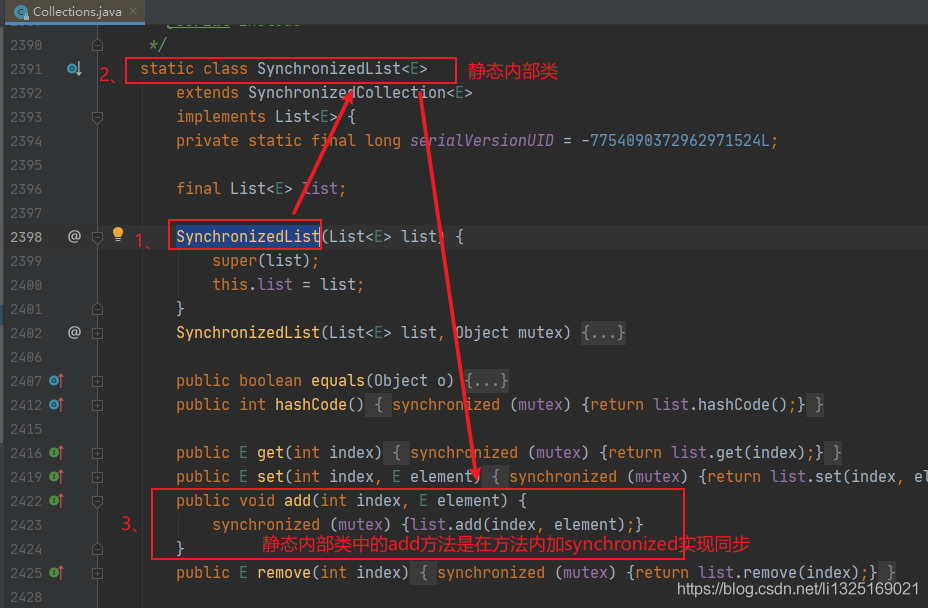Expand the folded get method on line 2416
The image size is (928, 608).
point(98,453)
